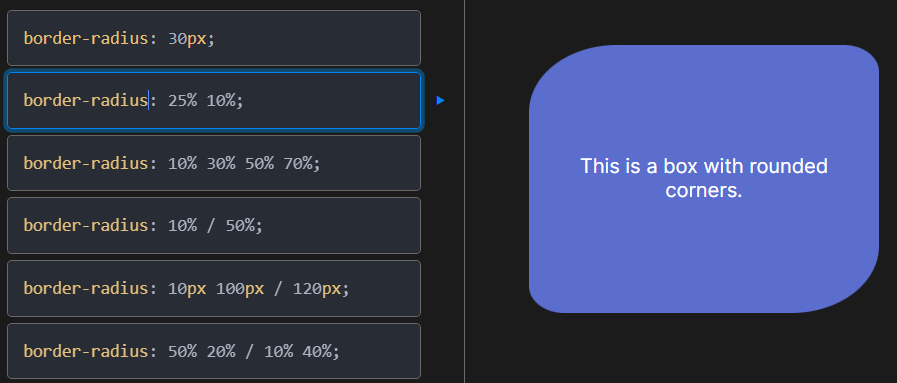Click the "20%" value in the last example
The width and height of the screenshot is (897, 383).
pos(221,351)
